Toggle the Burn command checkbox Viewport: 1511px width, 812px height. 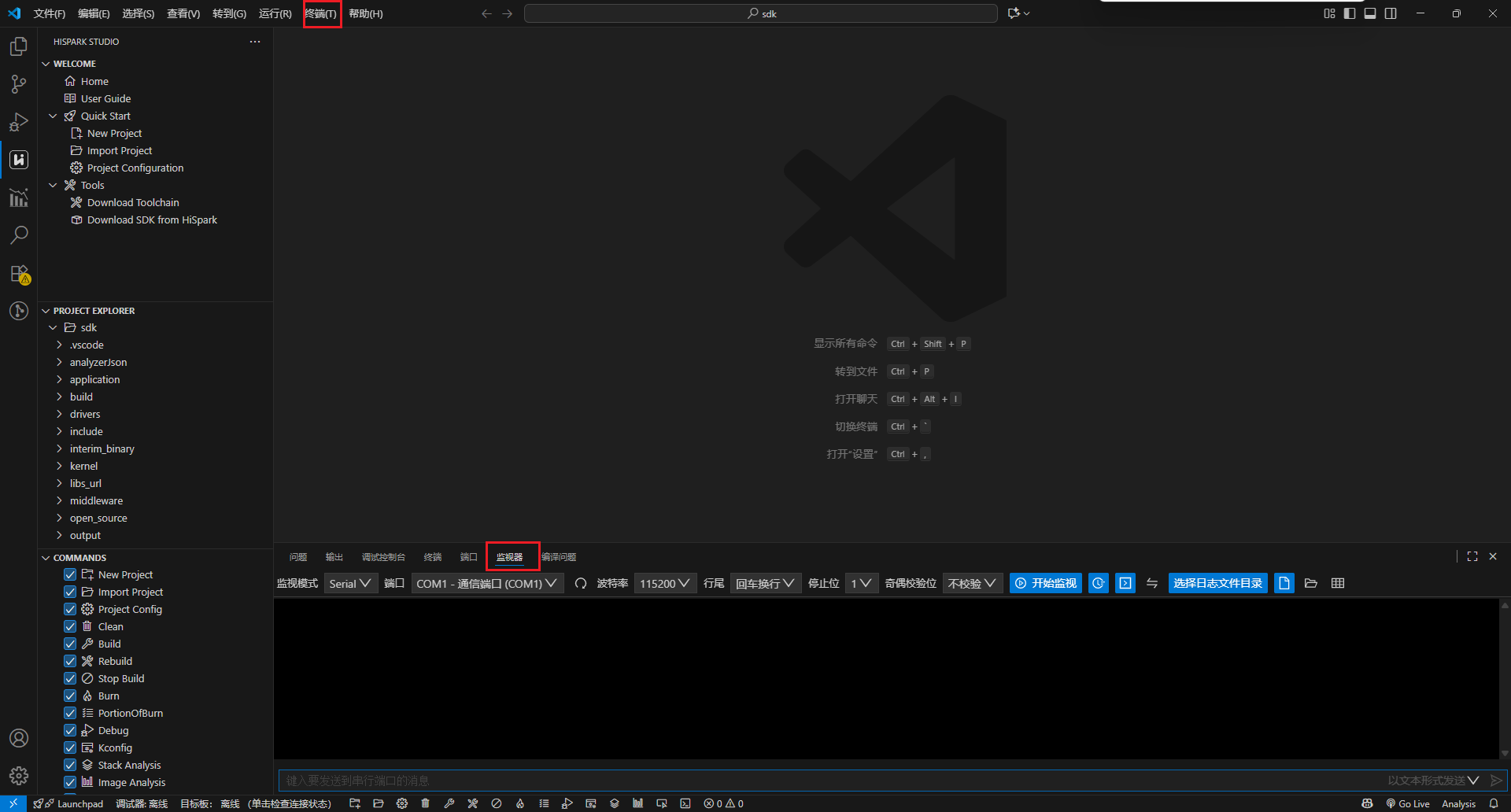[x=70, y=696]
